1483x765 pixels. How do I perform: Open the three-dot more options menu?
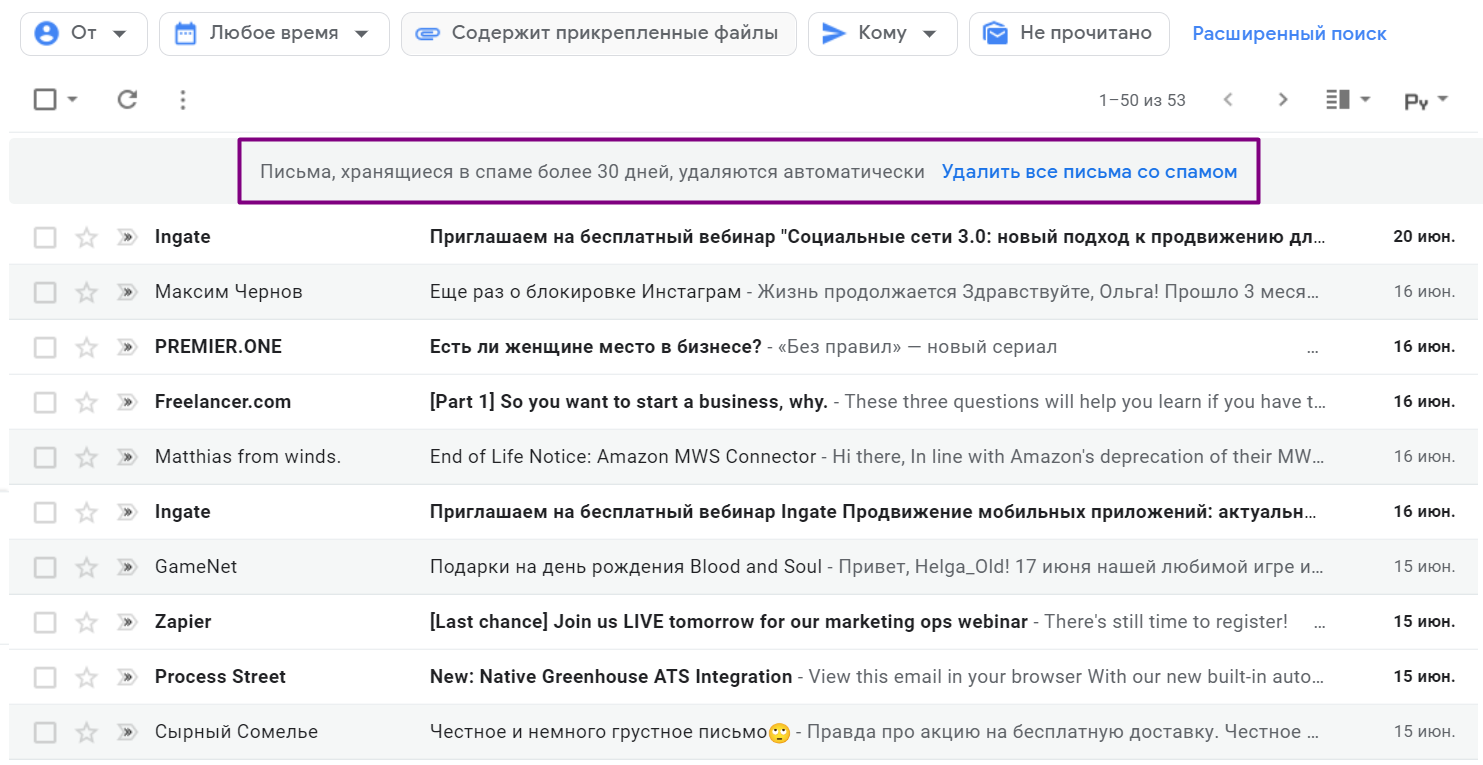(182, 99)
